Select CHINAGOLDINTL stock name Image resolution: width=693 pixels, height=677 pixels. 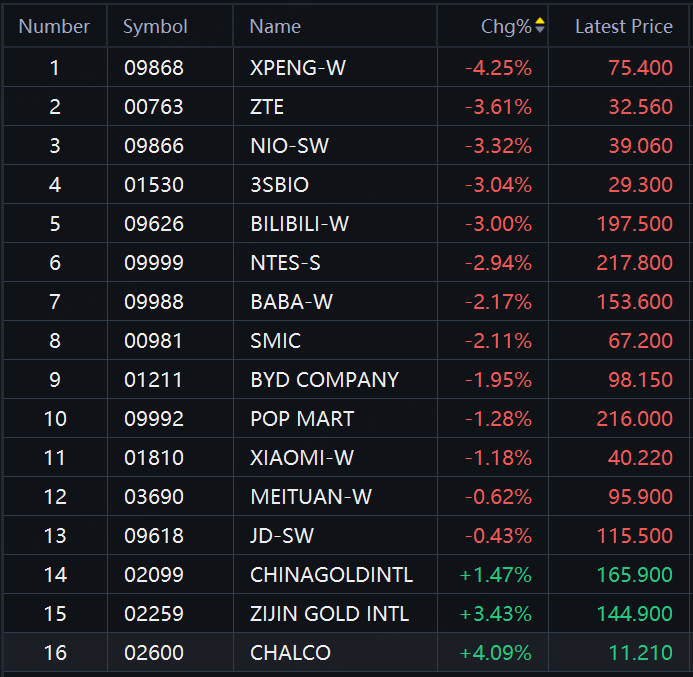[331, 575]
